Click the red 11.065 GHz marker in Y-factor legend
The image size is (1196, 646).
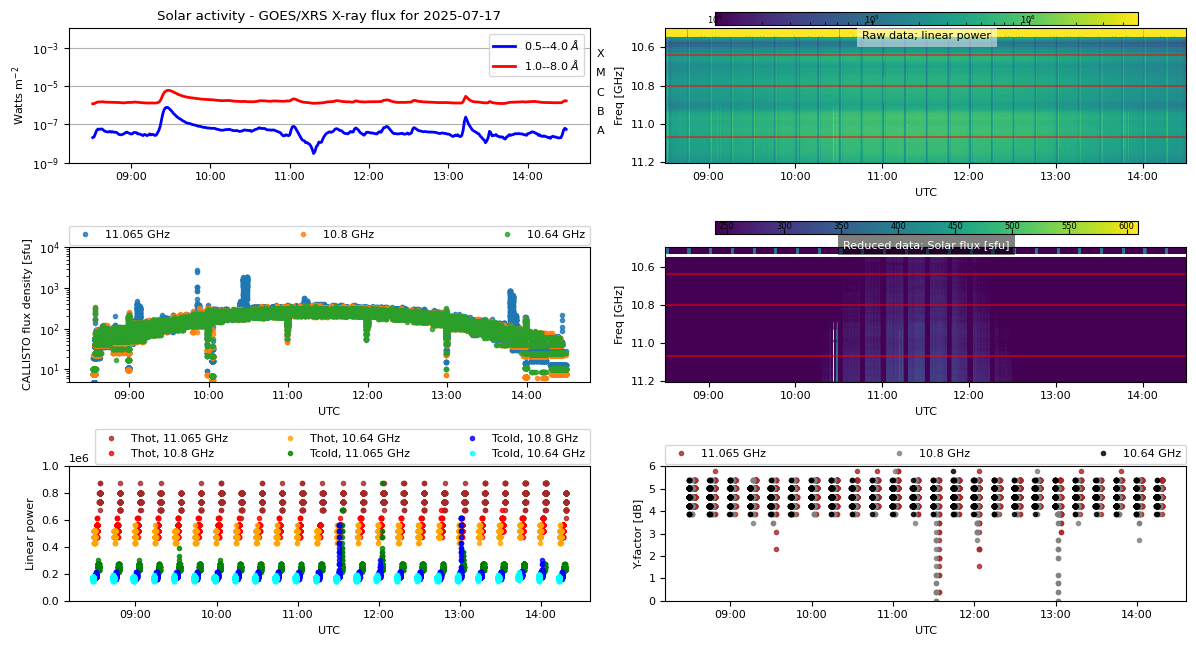[x=681, y=452]
